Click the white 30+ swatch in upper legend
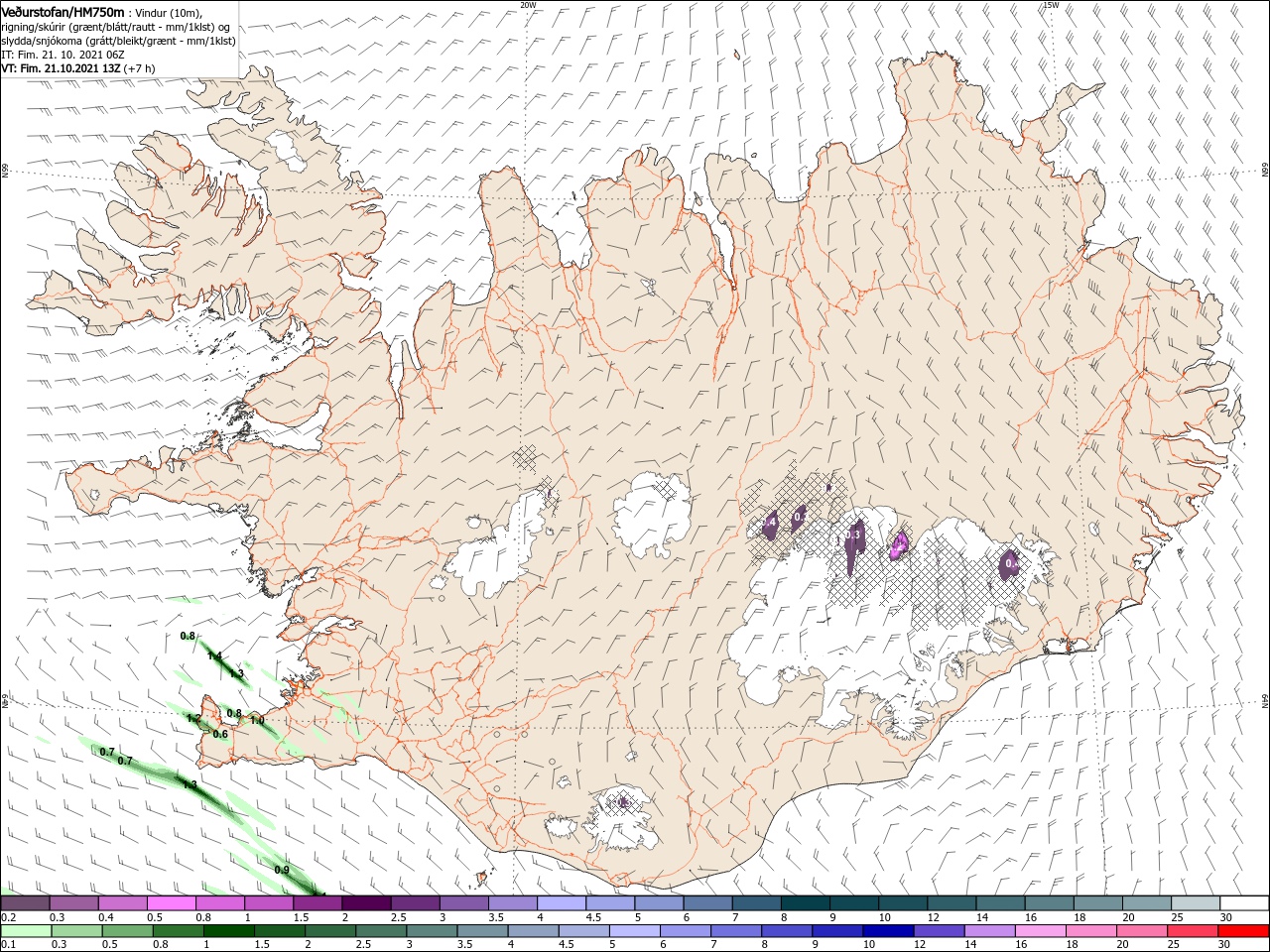The width and height of the screenshot is (1270, 952). coord(1243,903)
